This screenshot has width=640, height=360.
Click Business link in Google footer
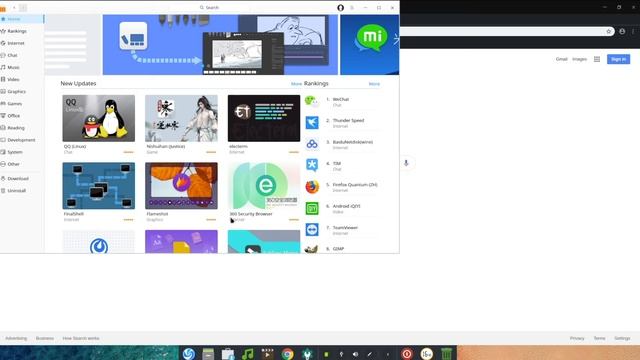(x=45, y=338)
